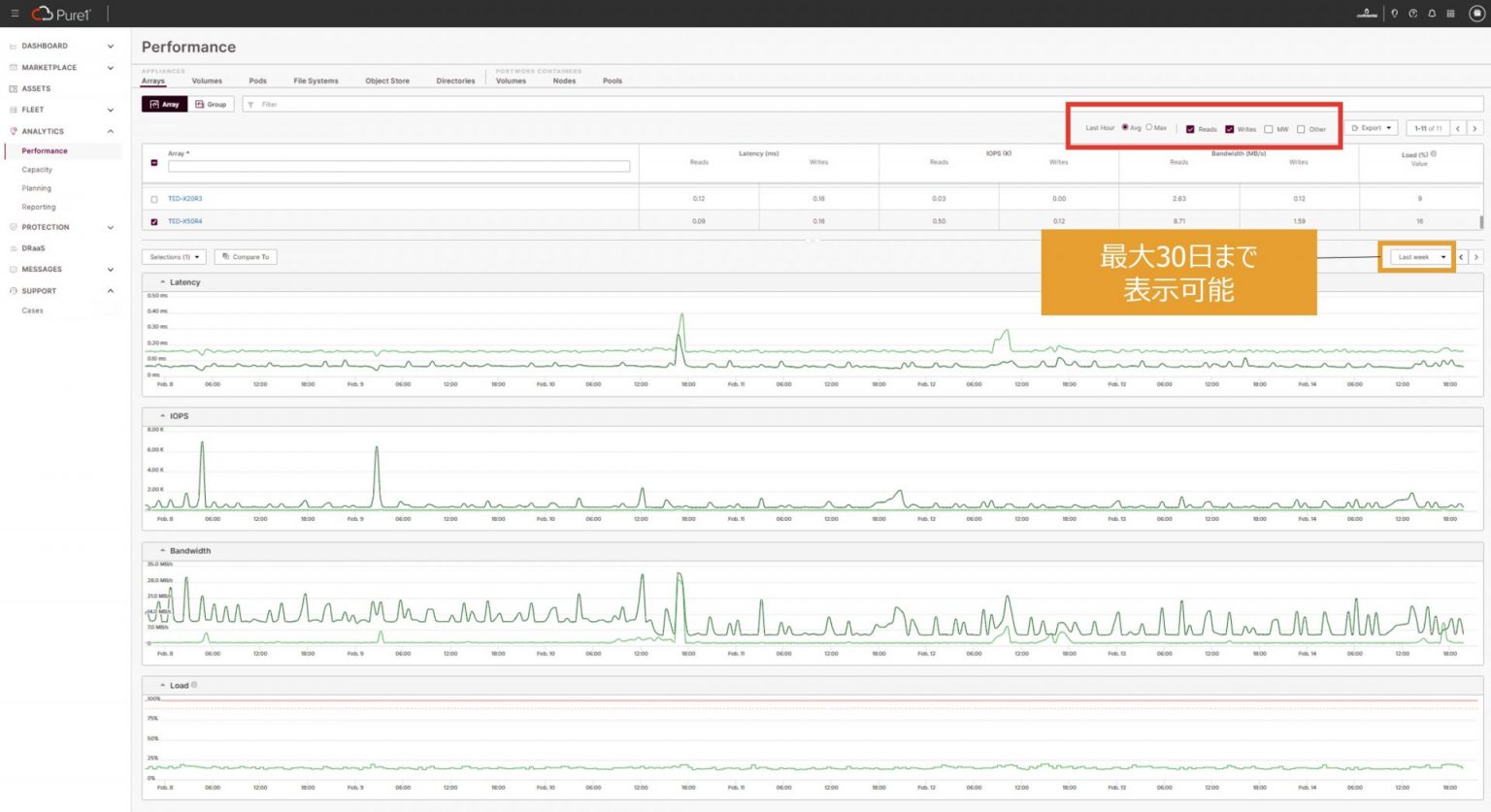Enable the MW checkbox

pos(1270,128)
